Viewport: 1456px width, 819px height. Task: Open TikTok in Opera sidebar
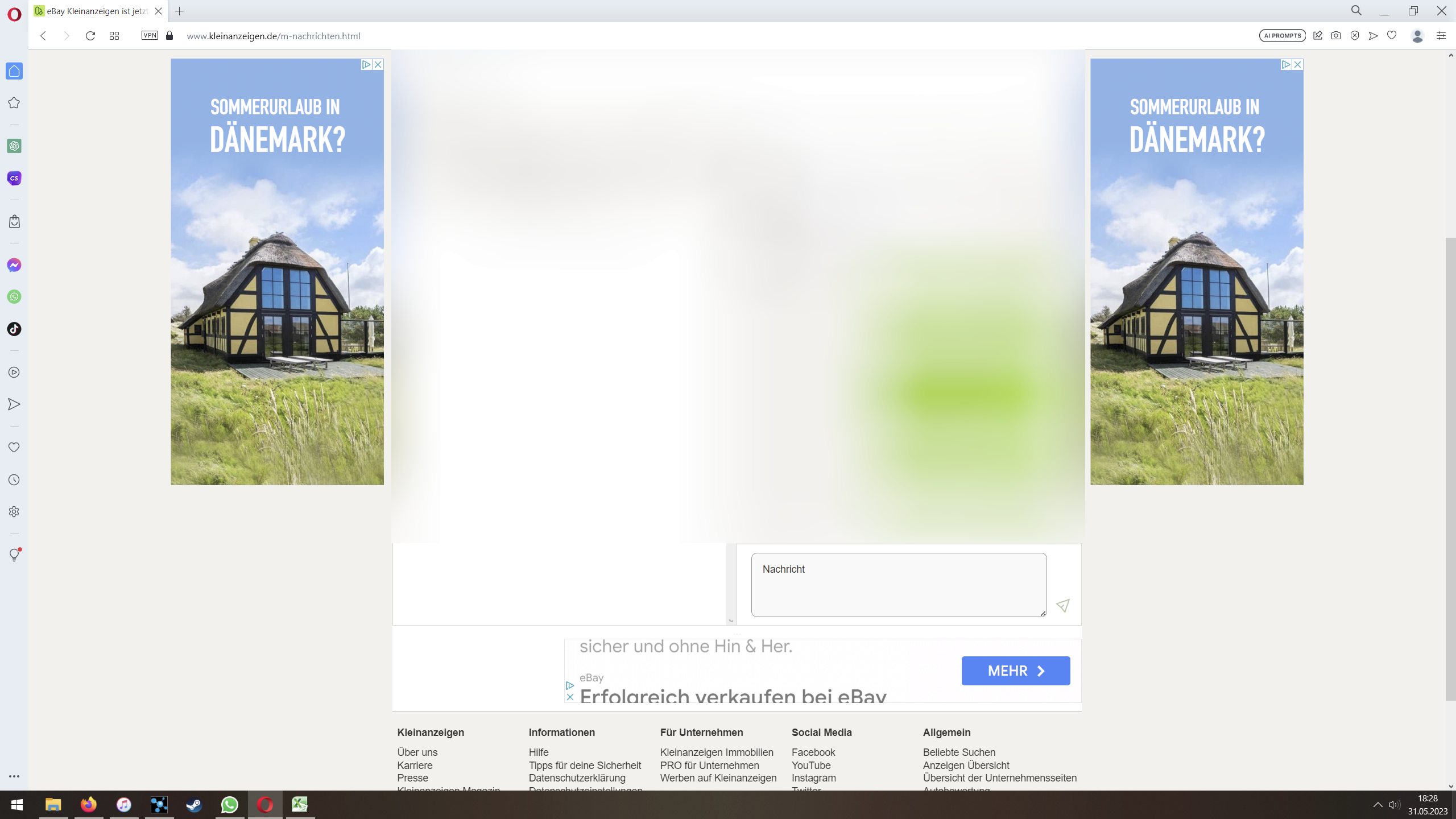14,329
